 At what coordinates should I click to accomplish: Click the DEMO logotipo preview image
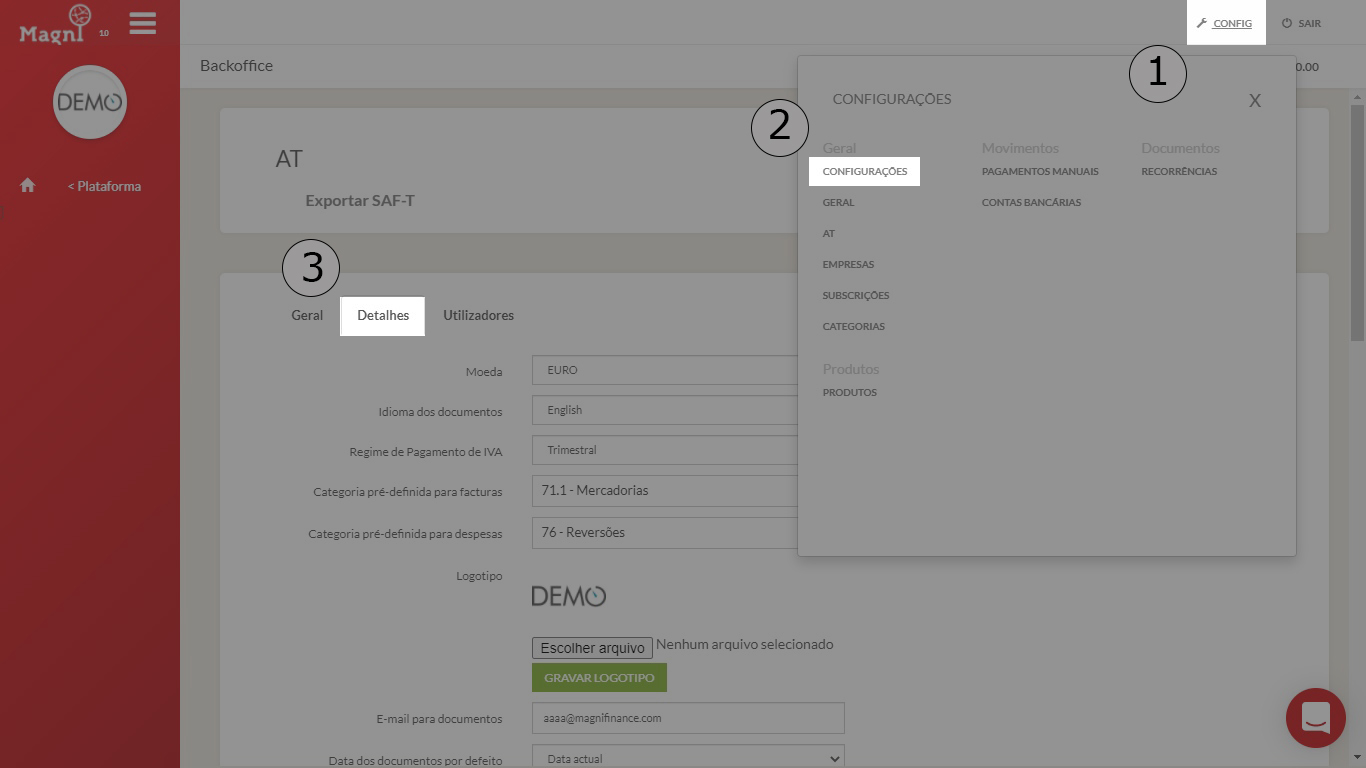coord(569,596)
